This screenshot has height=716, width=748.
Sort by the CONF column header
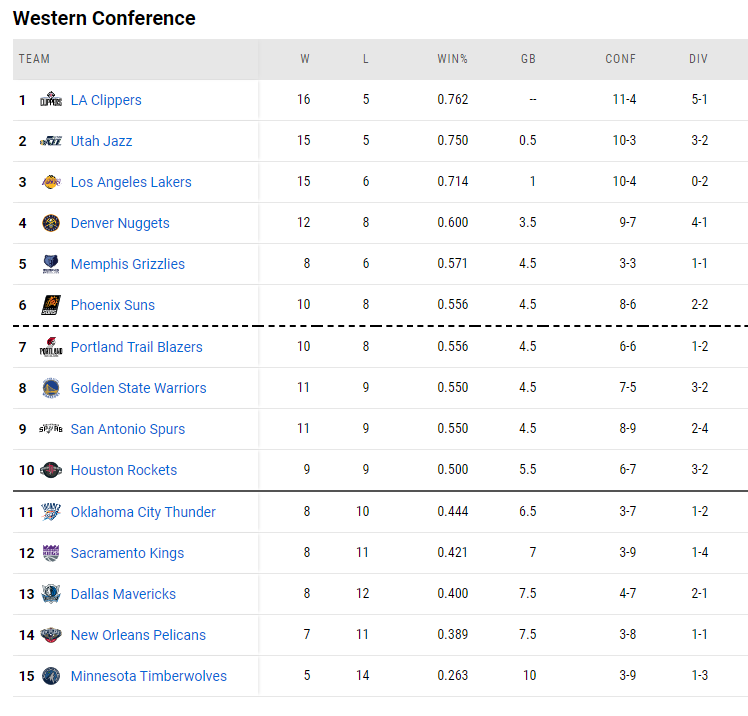[x=620, y=59]
